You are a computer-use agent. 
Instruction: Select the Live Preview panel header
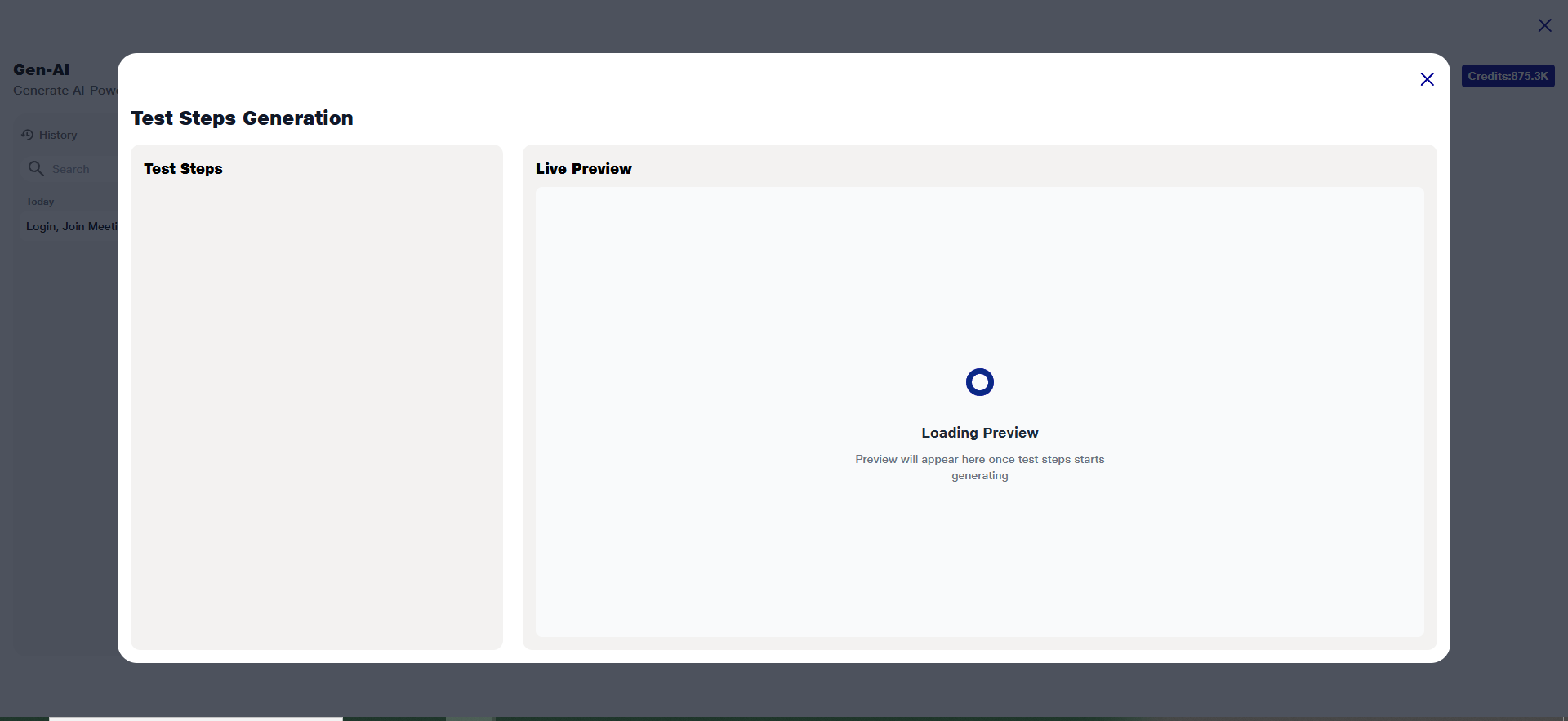click(x=583, y=169)
